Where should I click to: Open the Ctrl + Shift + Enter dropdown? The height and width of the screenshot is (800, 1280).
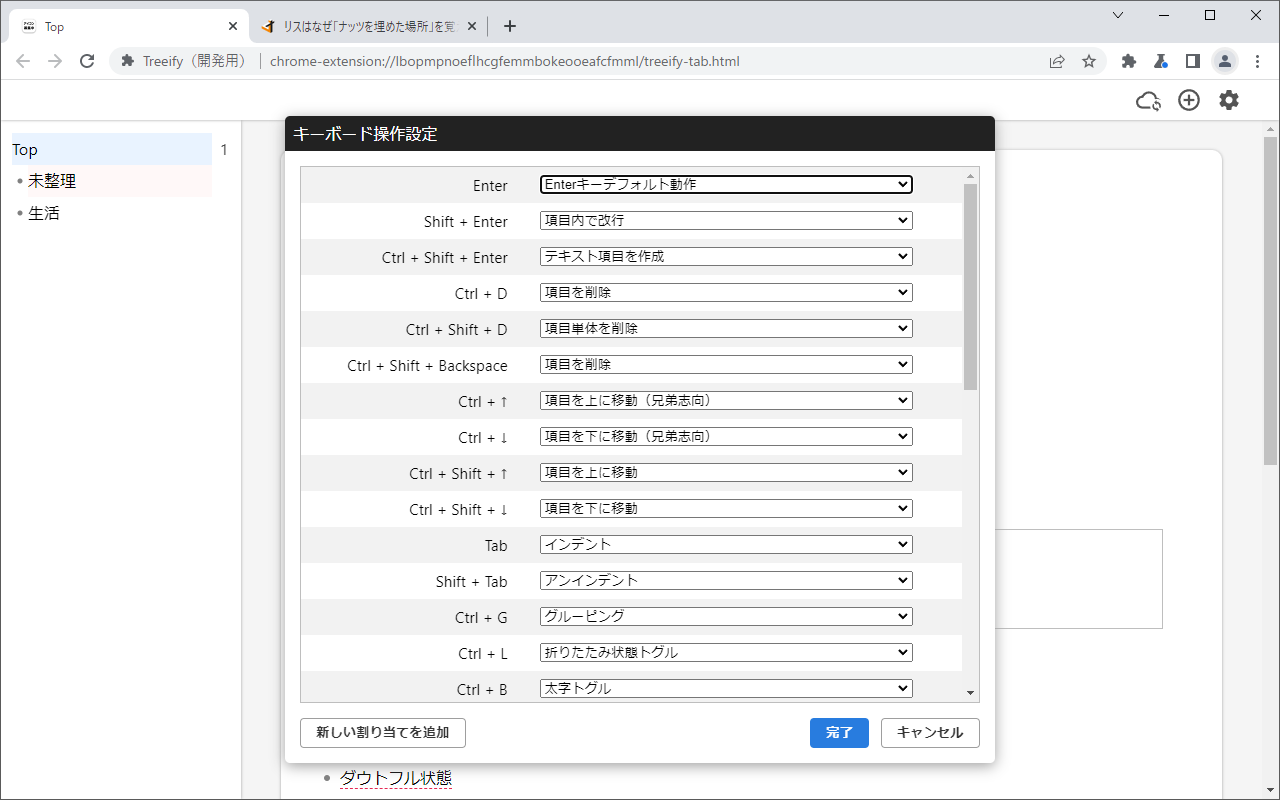[x=726, y=256]
